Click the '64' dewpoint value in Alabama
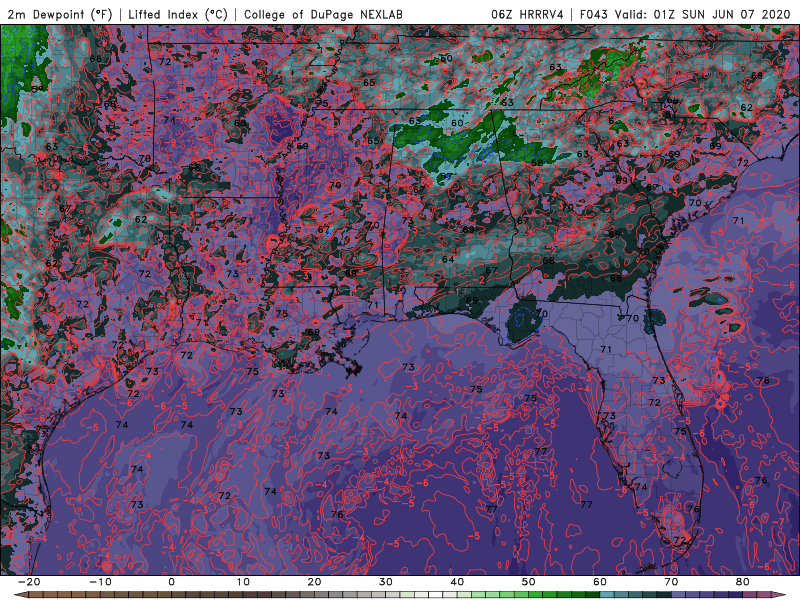This screenshot has width=800, height=600. point(448,260)
